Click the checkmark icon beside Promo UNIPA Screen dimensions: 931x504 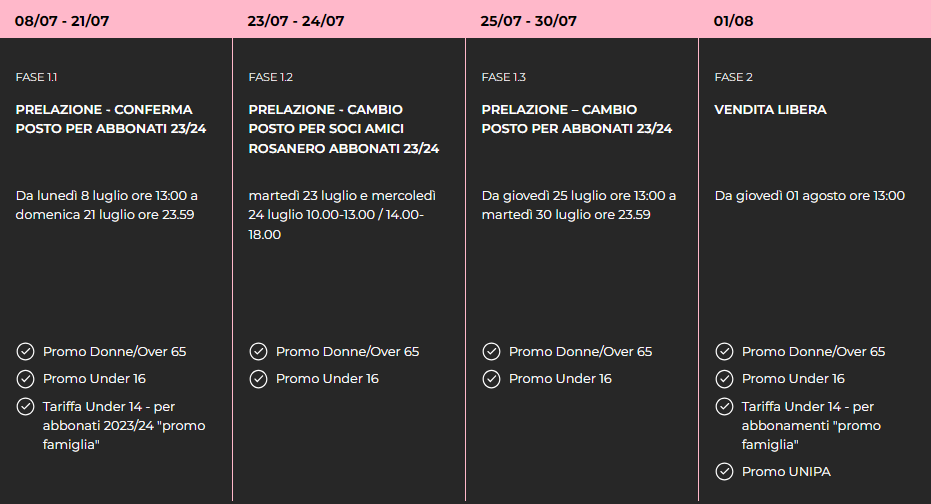(x=724, y=471)
